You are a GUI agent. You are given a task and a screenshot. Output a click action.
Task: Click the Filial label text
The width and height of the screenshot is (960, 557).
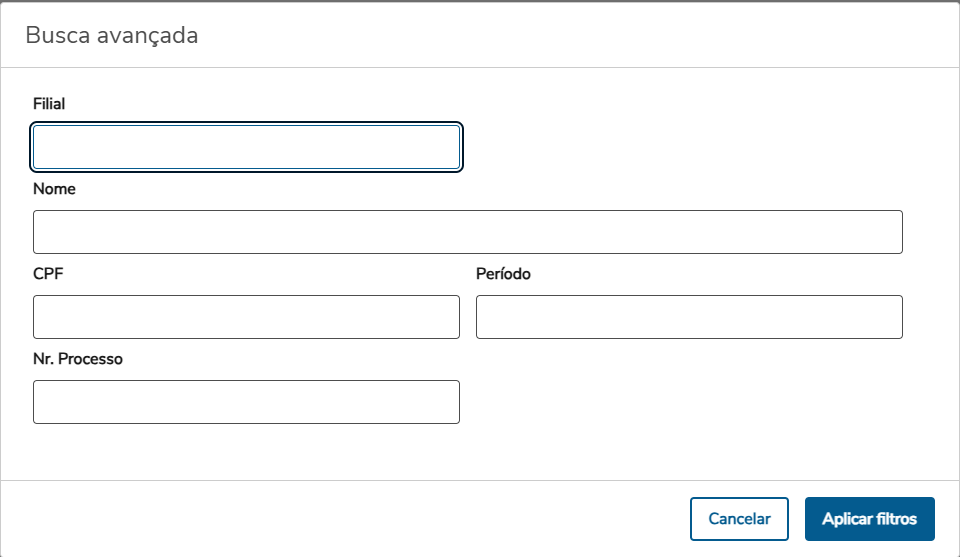tap(49, 104)
